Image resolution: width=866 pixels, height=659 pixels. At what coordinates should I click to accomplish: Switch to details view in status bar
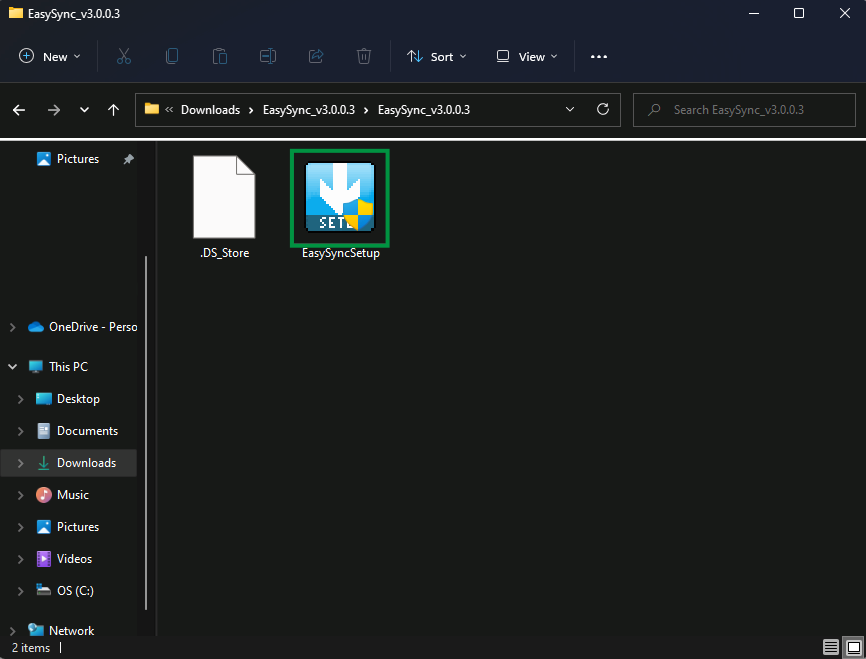(x=831, y=647)
